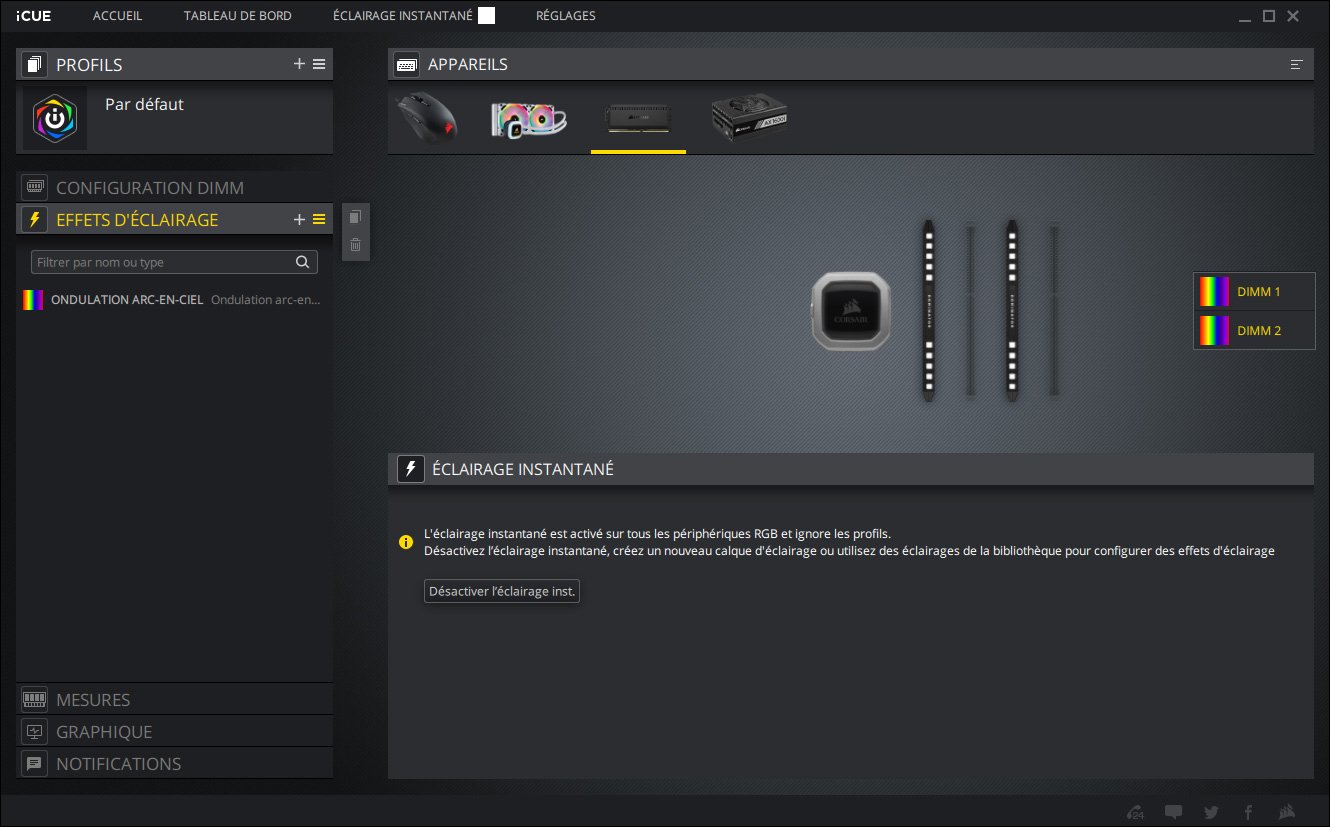The image size is (1330, 827).
Task: Expand the NOTIFICATIONS section
Action: point(174,763)
